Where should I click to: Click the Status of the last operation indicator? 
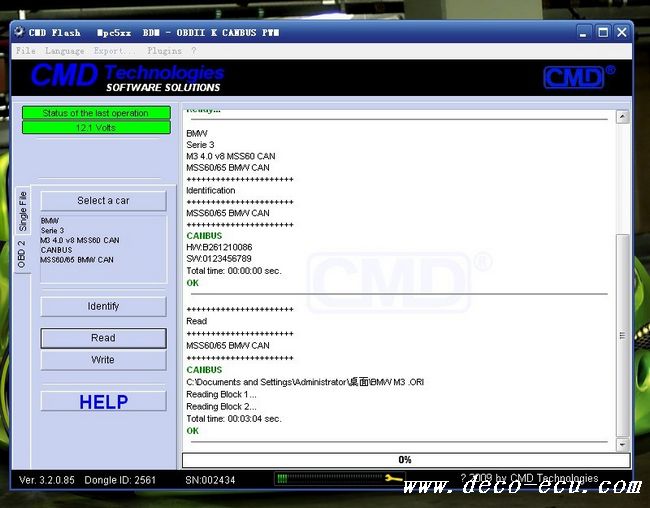(96, 113)
